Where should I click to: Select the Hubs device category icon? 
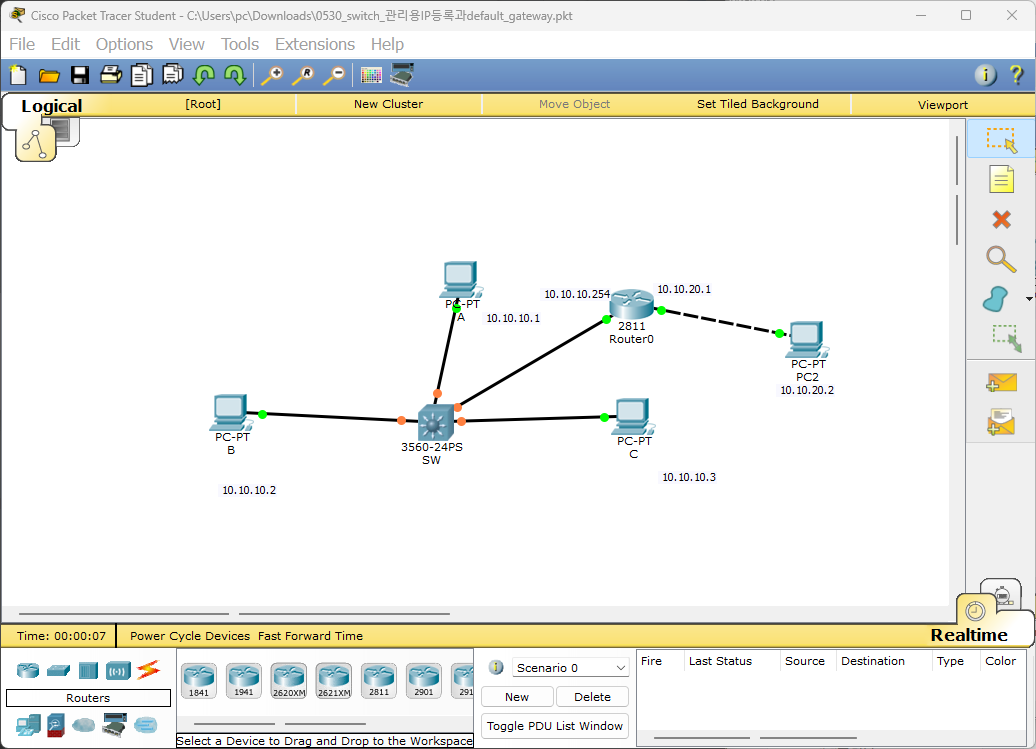pos(88,671)
